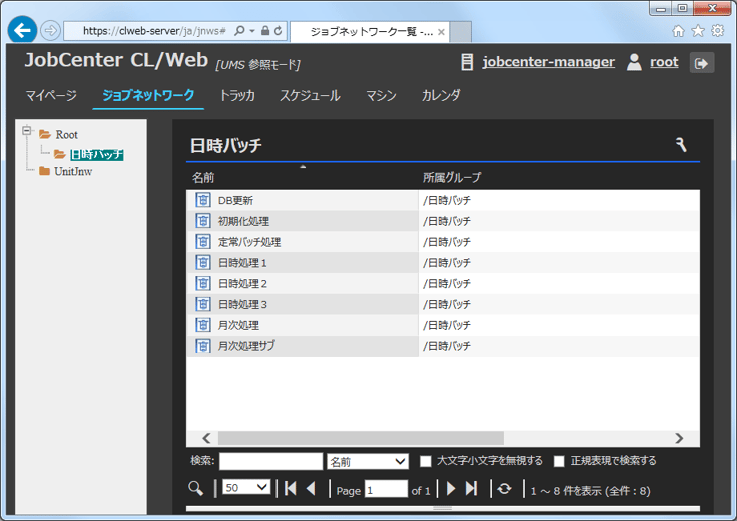This screenshot has width=737, height=521.
Task: Run search with the magnifier icon in pager
Action: [x=196, y=489]
